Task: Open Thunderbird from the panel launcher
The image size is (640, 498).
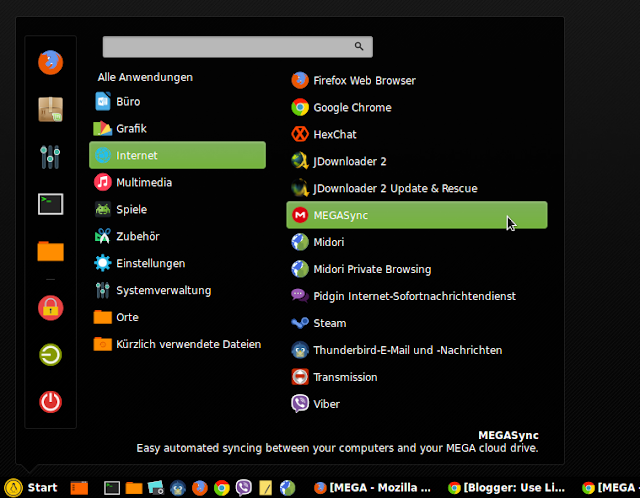Action: [178, 488]
